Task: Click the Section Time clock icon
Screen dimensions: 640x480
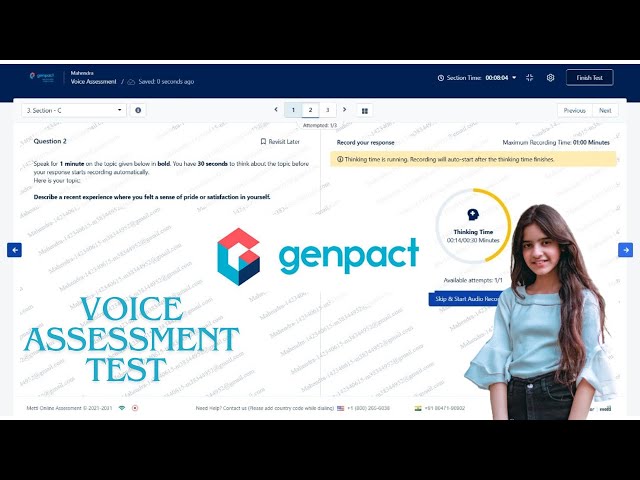Action: [441, 78]
